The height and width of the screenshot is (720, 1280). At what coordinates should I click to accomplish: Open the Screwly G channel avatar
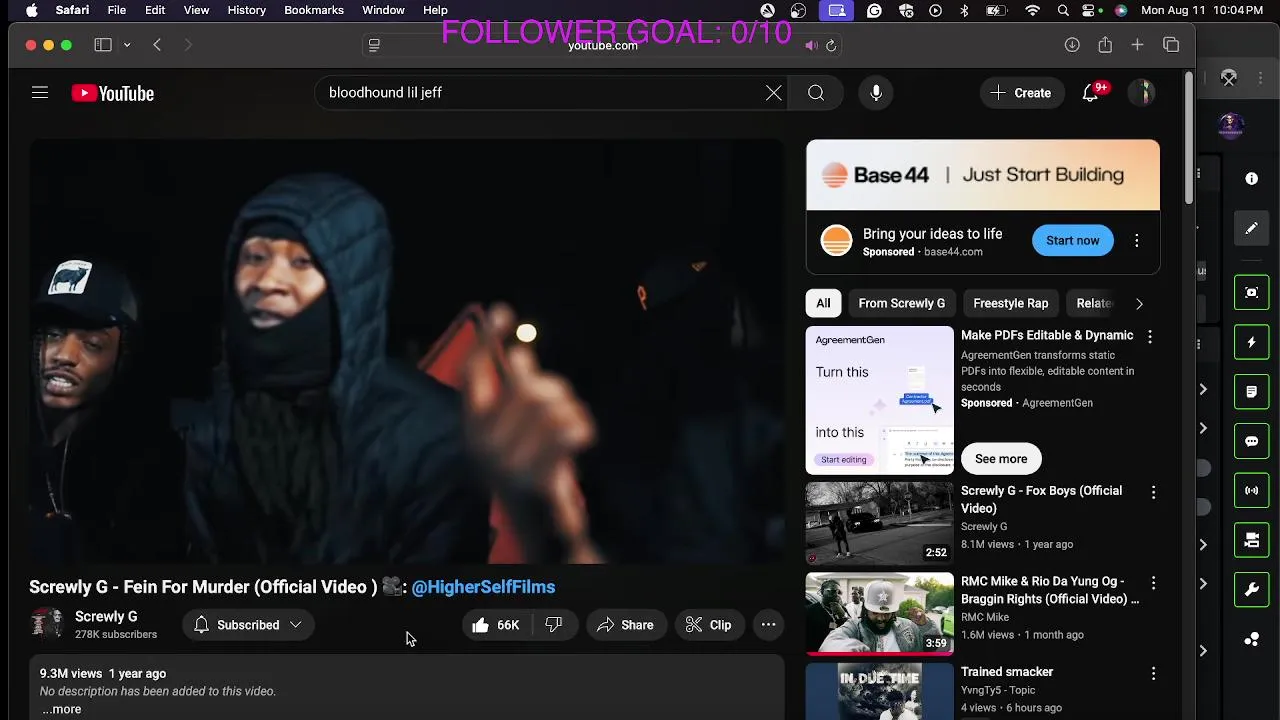pos(47,625)
